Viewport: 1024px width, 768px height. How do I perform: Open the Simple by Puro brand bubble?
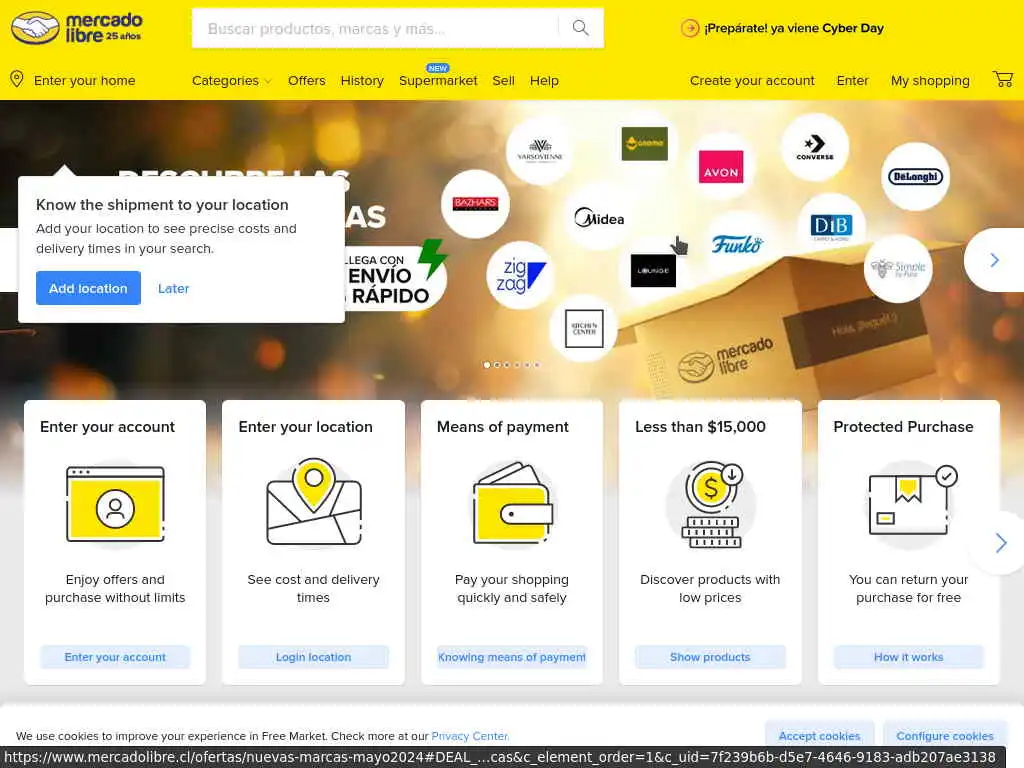[898, 268]
